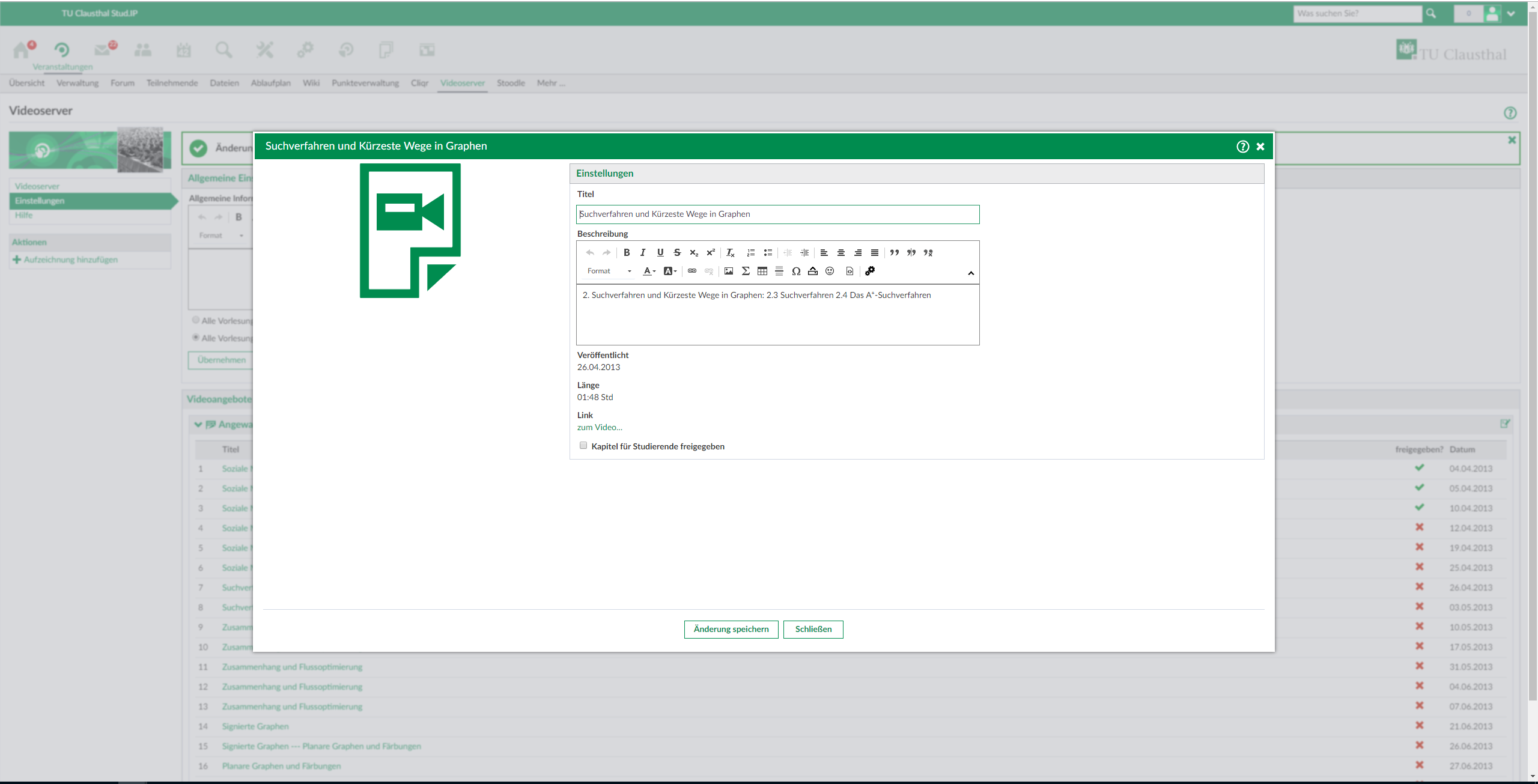Open the Format paragraph dropdown
1538x784 pixels.
pos(609,271)
